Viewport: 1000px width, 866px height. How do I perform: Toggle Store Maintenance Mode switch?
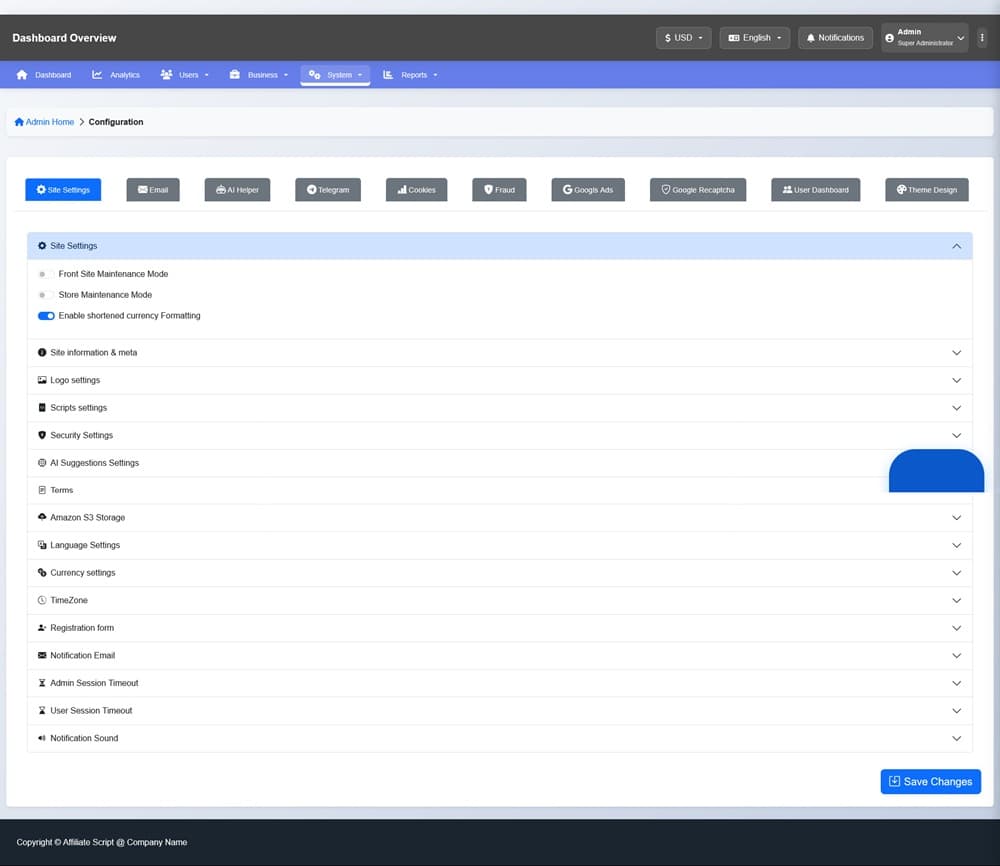coord(45,295)
